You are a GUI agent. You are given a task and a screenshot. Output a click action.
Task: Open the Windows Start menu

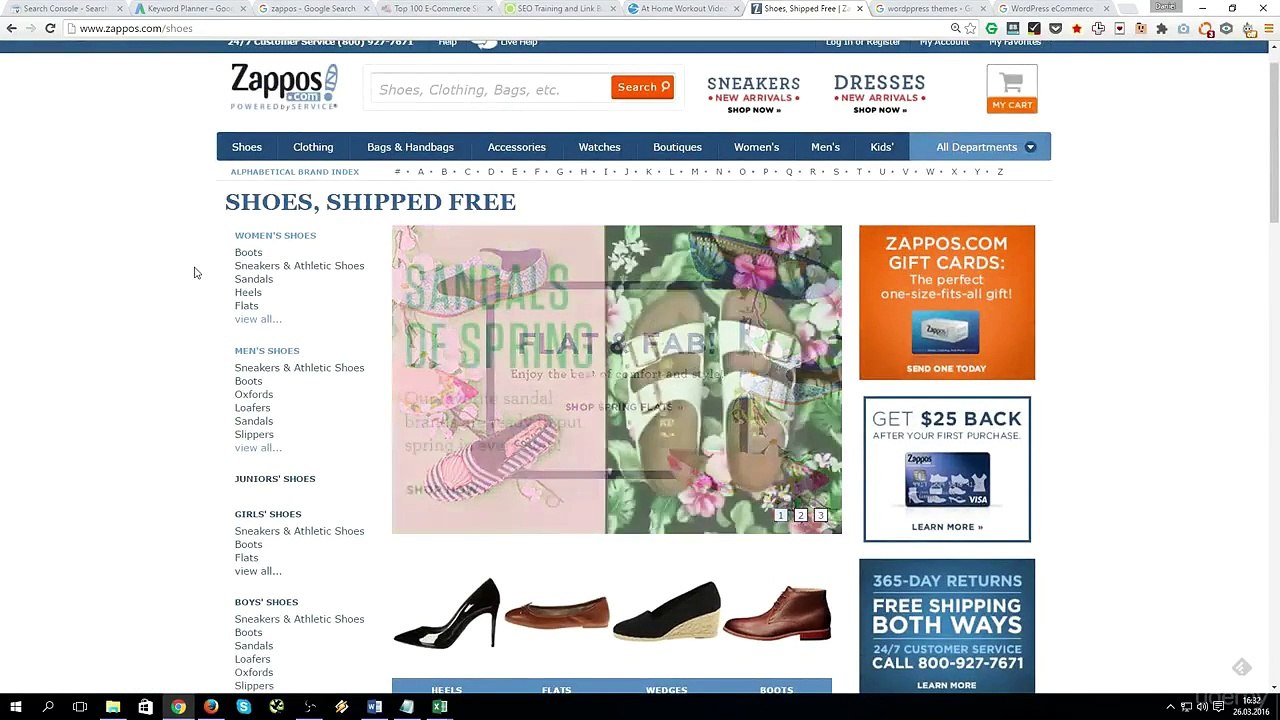coord(16,707)
